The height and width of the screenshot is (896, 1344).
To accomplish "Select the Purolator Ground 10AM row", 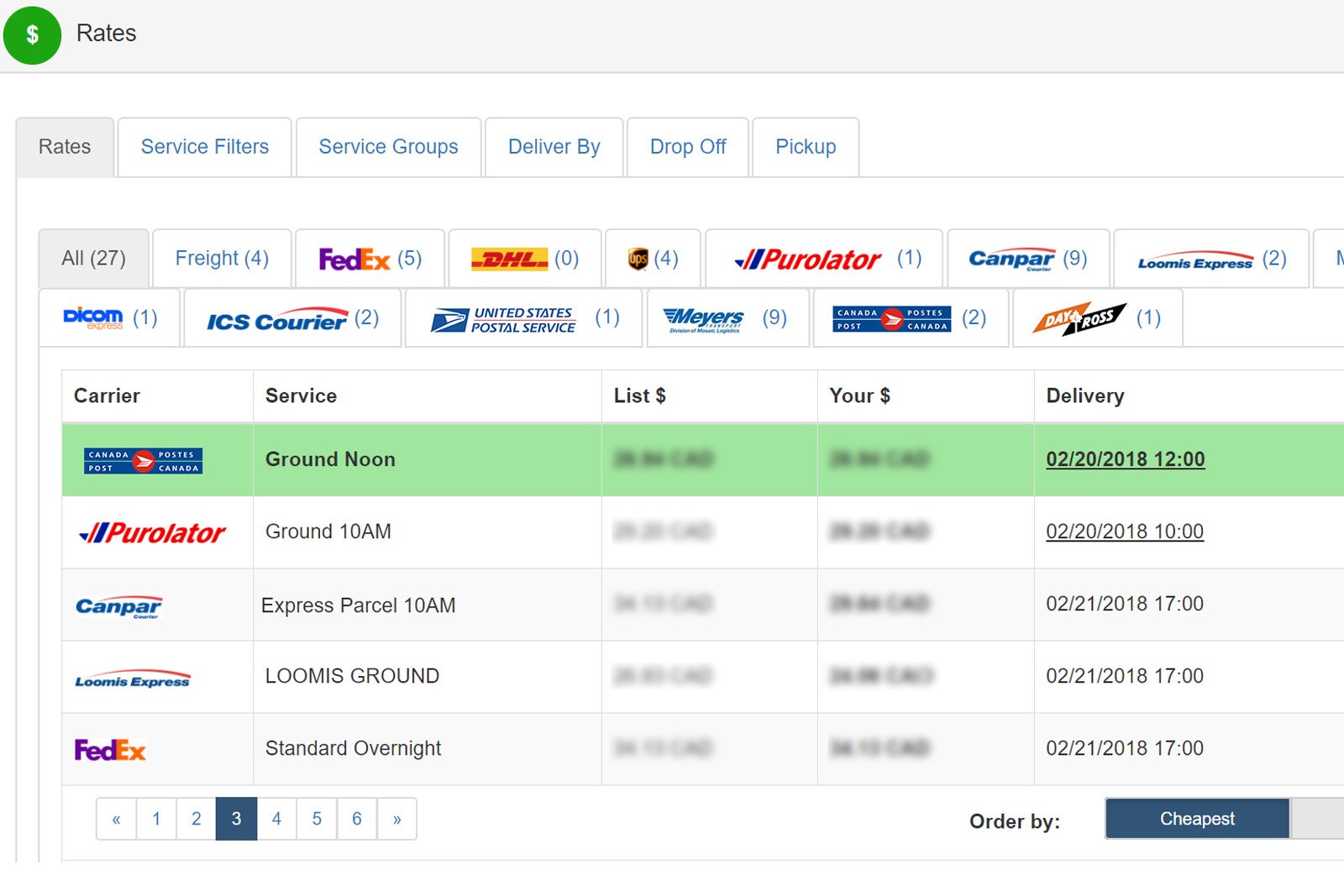I will [x=328, y=532].
